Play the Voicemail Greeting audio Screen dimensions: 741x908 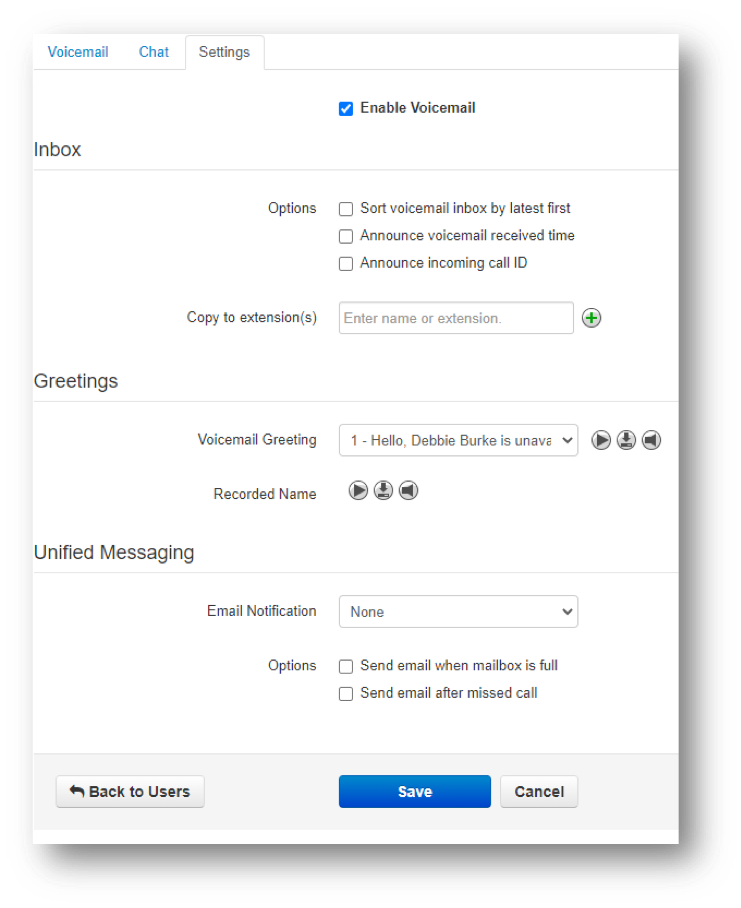click(x=601, y=440)
